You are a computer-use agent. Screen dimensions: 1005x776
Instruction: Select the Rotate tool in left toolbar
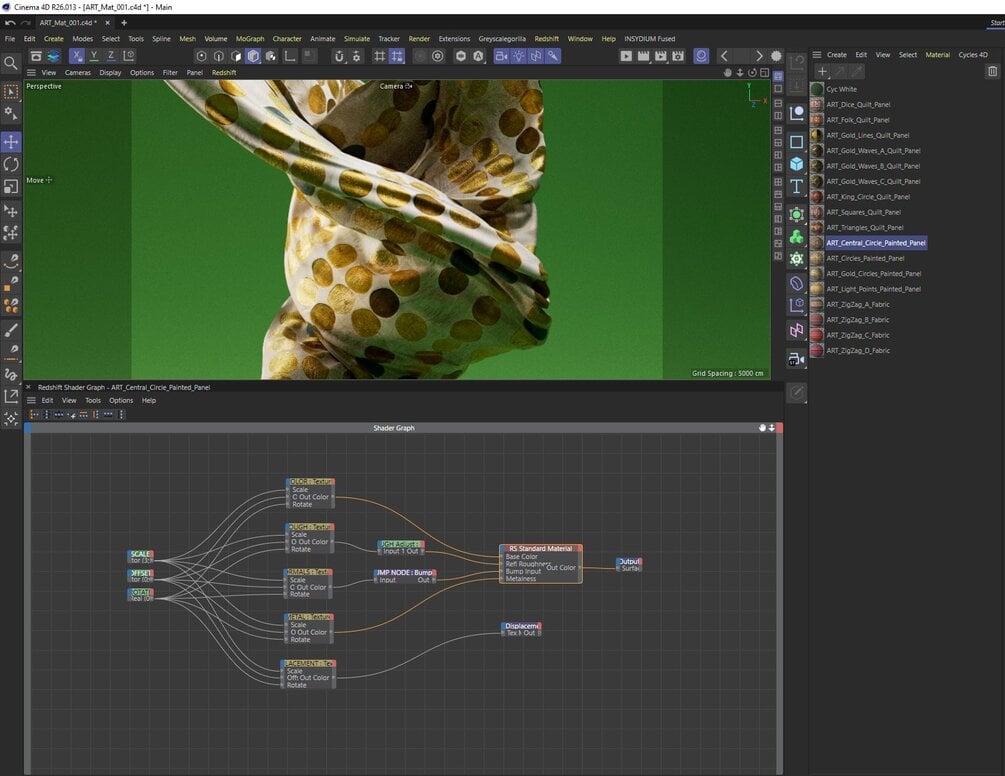tap(11, 164)
